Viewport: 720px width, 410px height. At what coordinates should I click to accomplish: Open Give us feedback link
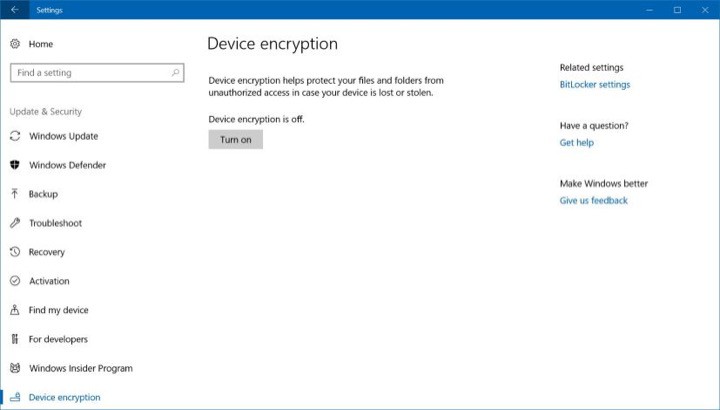pos(593,201)
